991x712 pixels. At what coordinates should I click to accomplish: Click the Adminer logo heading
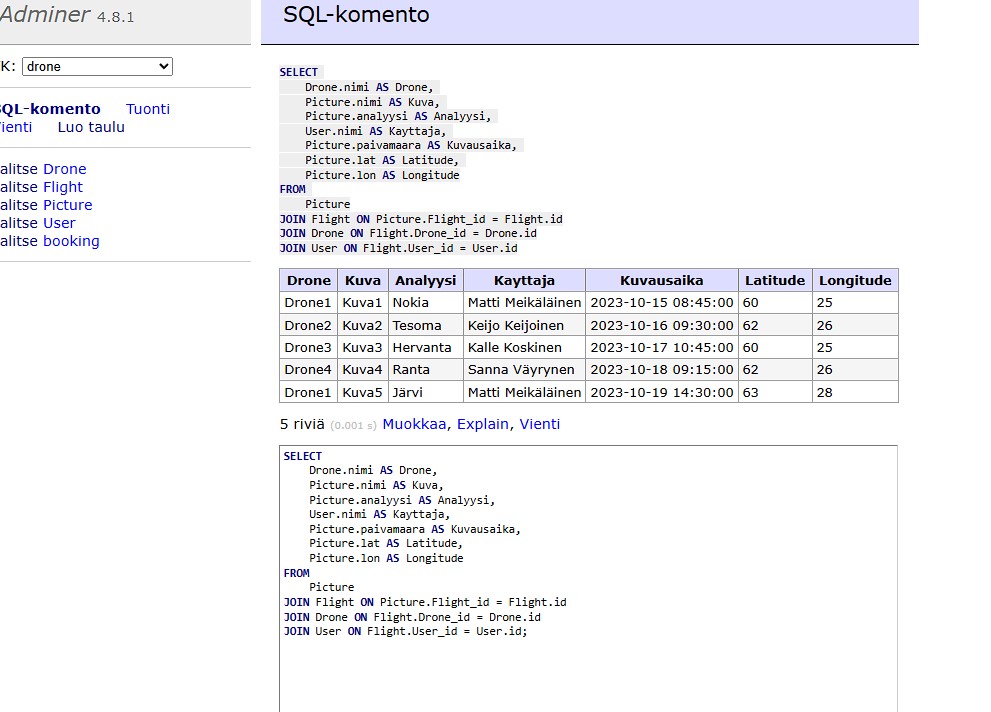[45, 15]
